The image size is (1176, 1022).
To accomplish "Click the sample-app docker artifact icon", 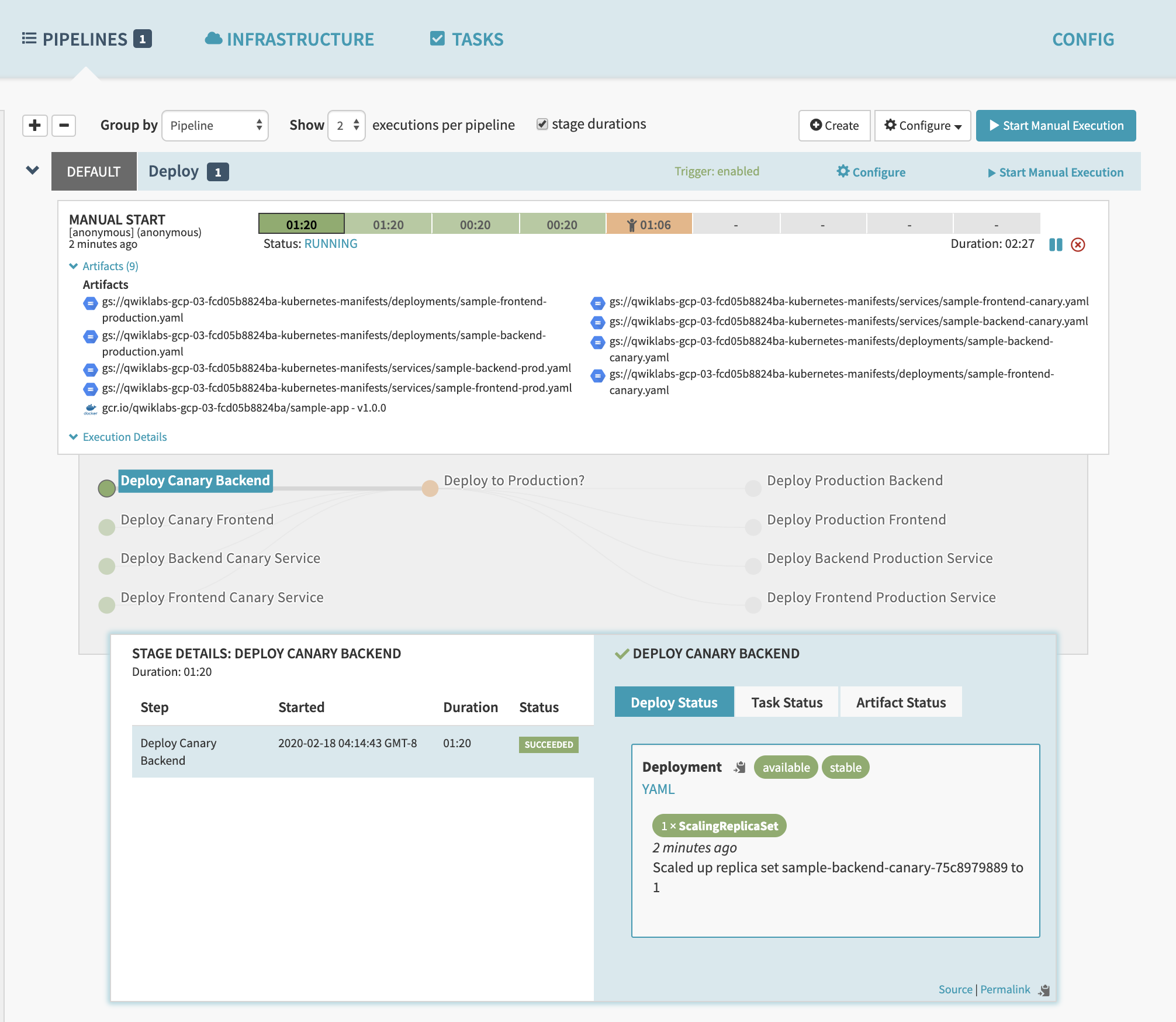I will pyautogui.click(x=90, y=409).
